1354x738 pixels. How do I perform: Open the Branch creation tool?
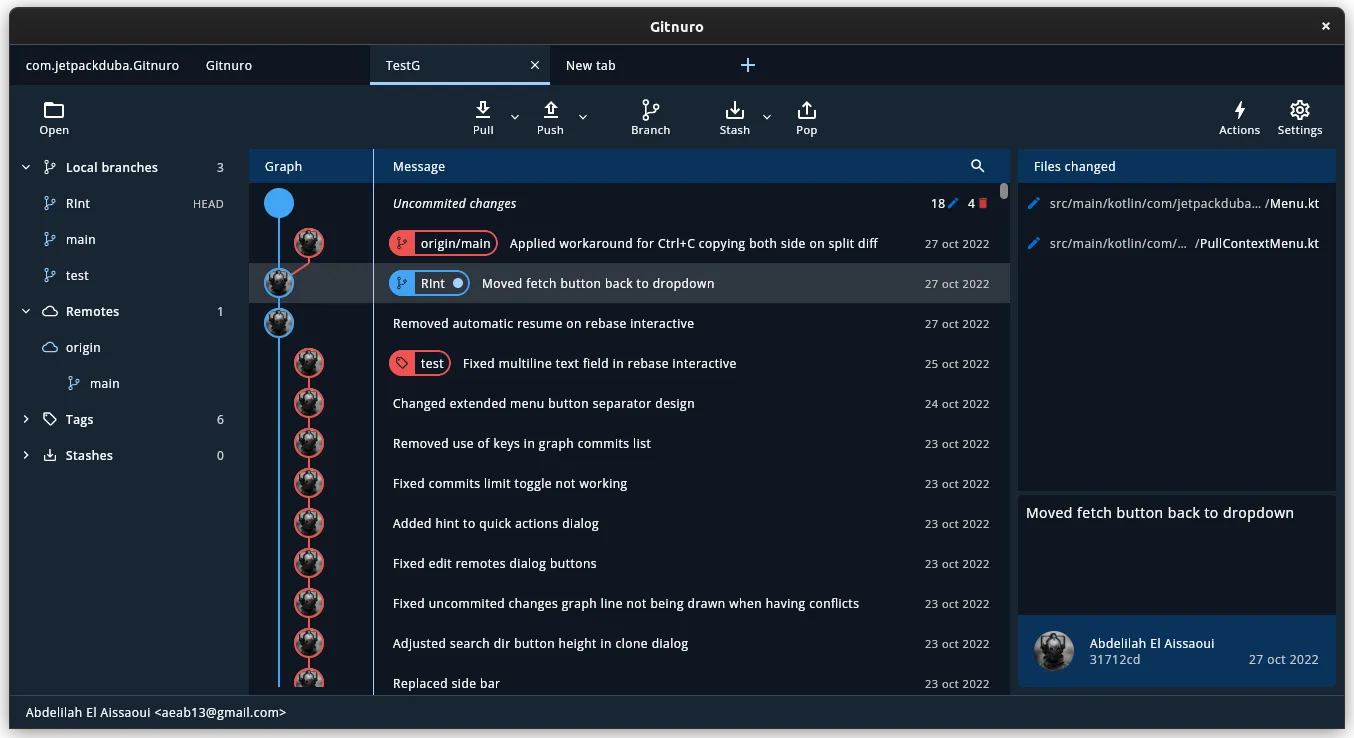(650, 110)
